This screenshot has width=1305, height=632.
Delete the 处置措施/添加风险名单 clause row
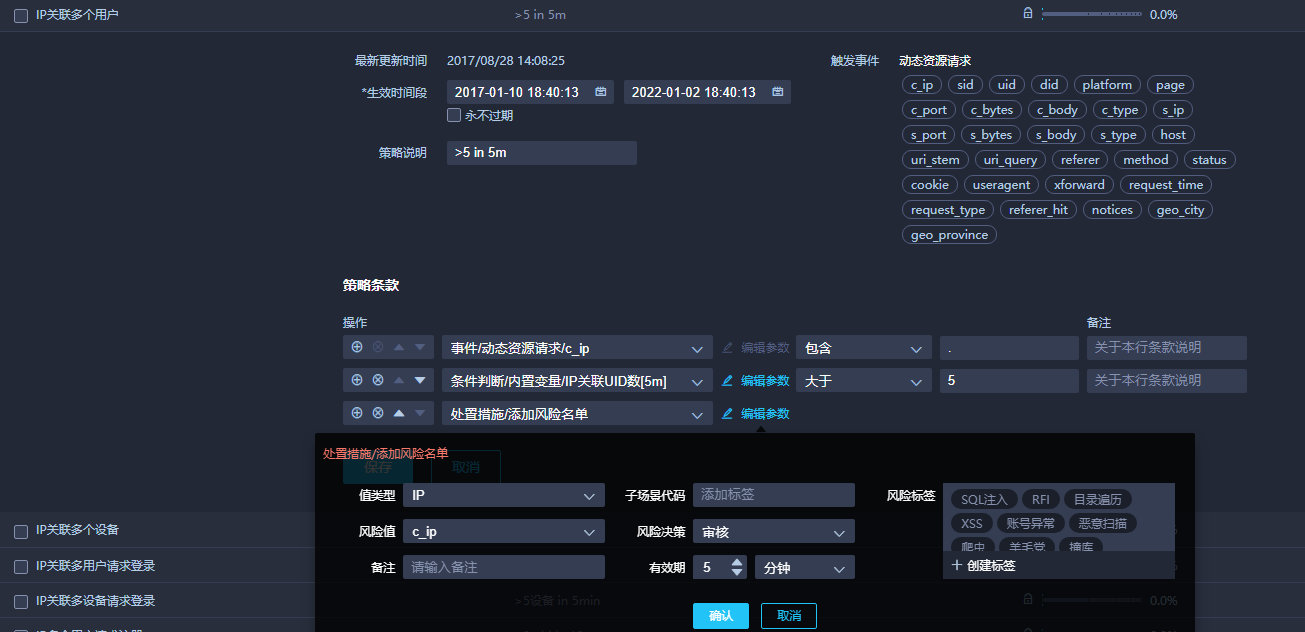378,413
